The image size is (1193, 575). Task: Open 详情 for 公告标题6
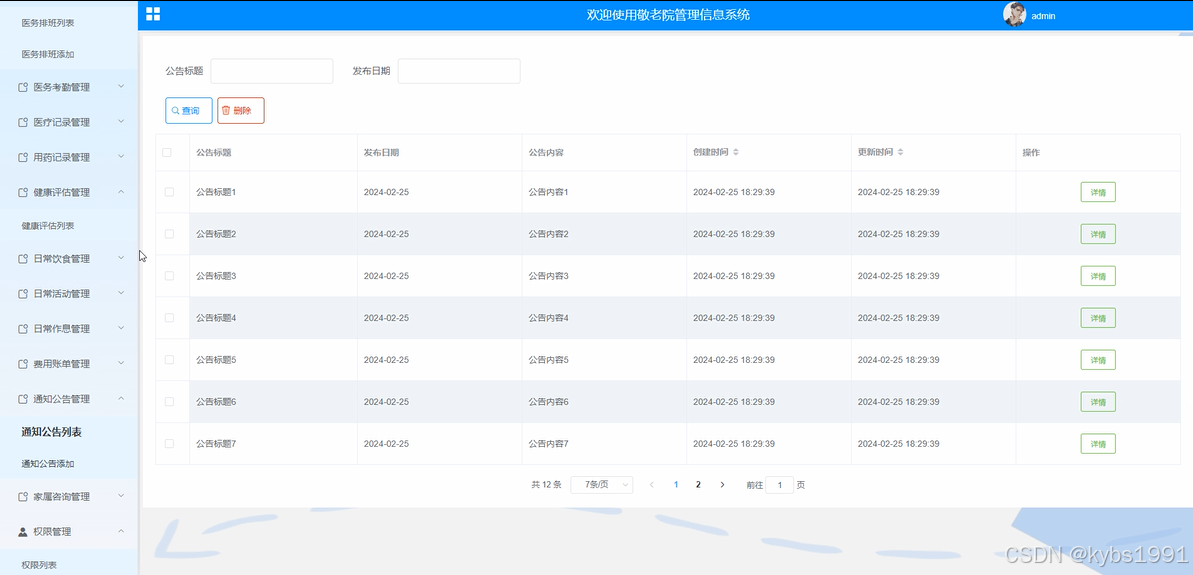click(x=1098, y=402)
